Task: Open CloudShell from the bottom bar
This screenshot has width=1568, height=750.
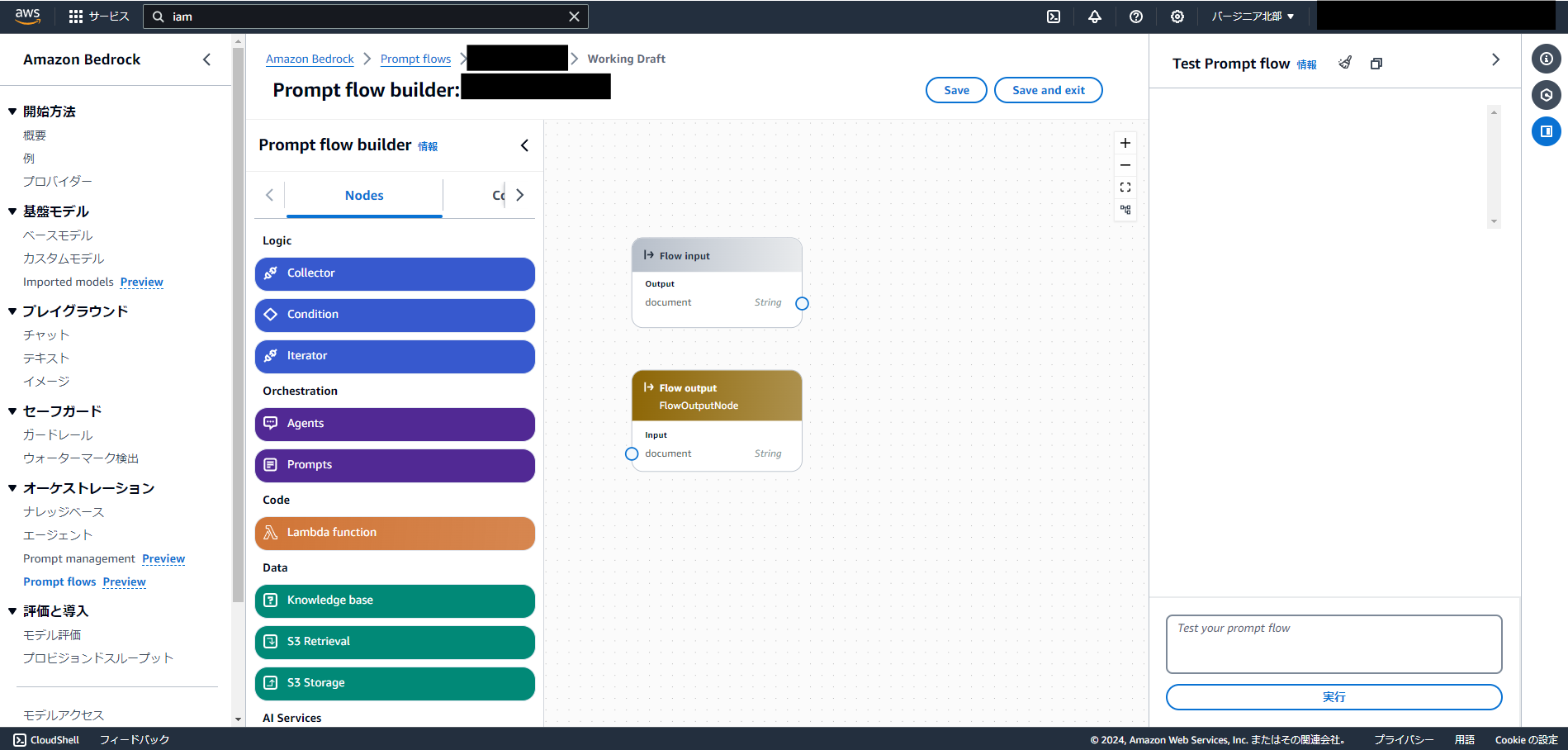Action: [46, 739]
